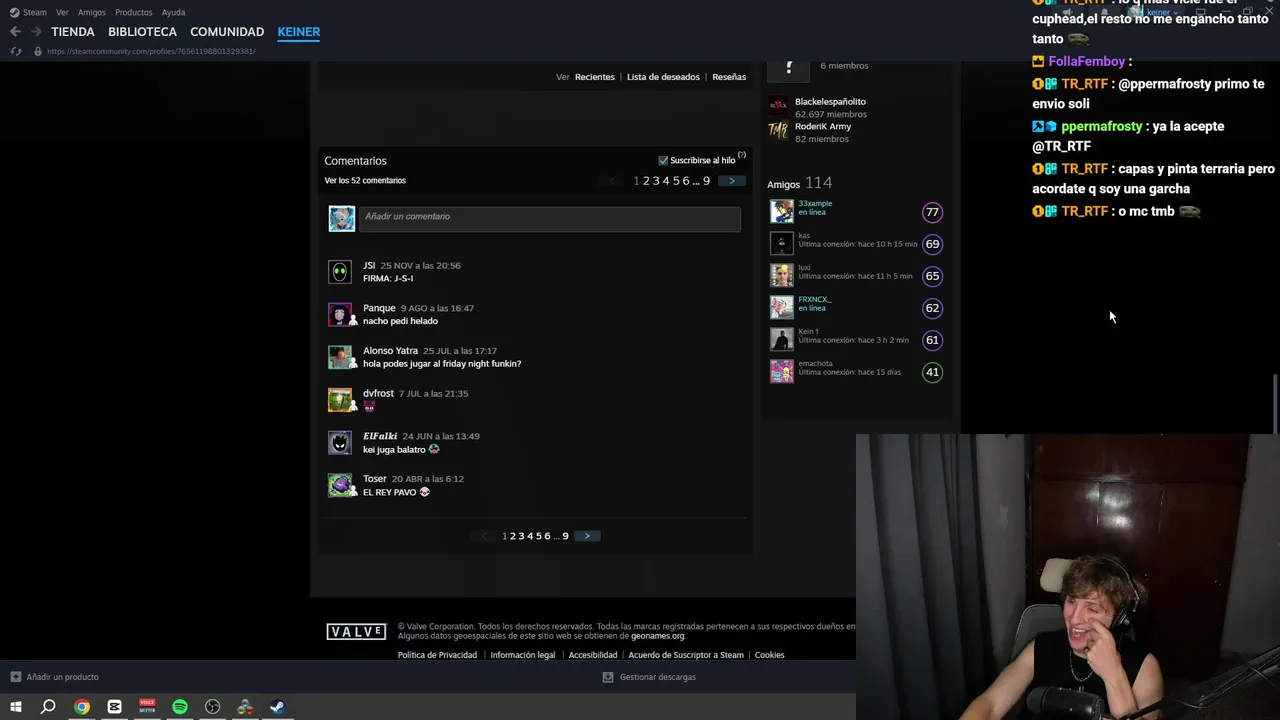Click the back navigation arrow
This screenshot has height=720, width=1280.
coord(15,32)
